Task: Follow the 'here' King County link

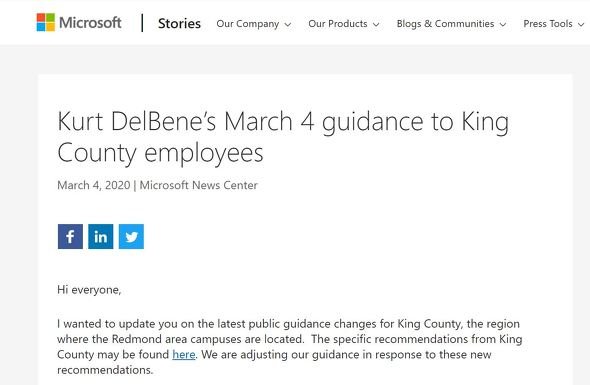Action: tap(184, 355)
